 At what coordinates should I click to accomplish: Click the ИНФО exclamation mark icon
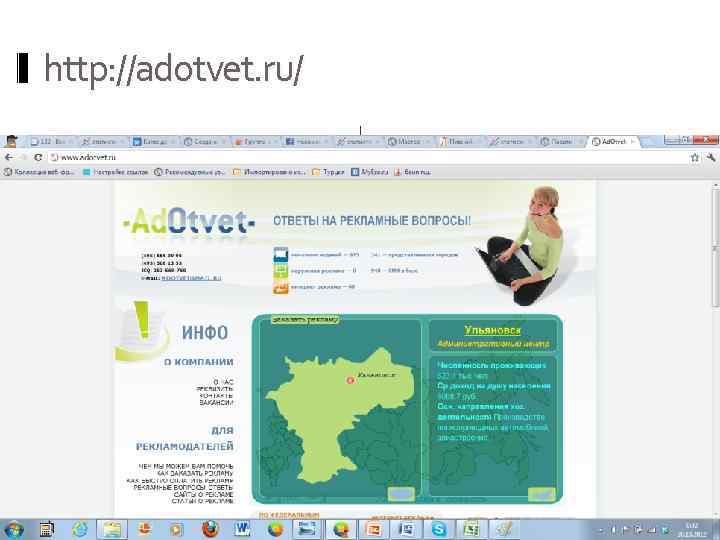(140, 330)
